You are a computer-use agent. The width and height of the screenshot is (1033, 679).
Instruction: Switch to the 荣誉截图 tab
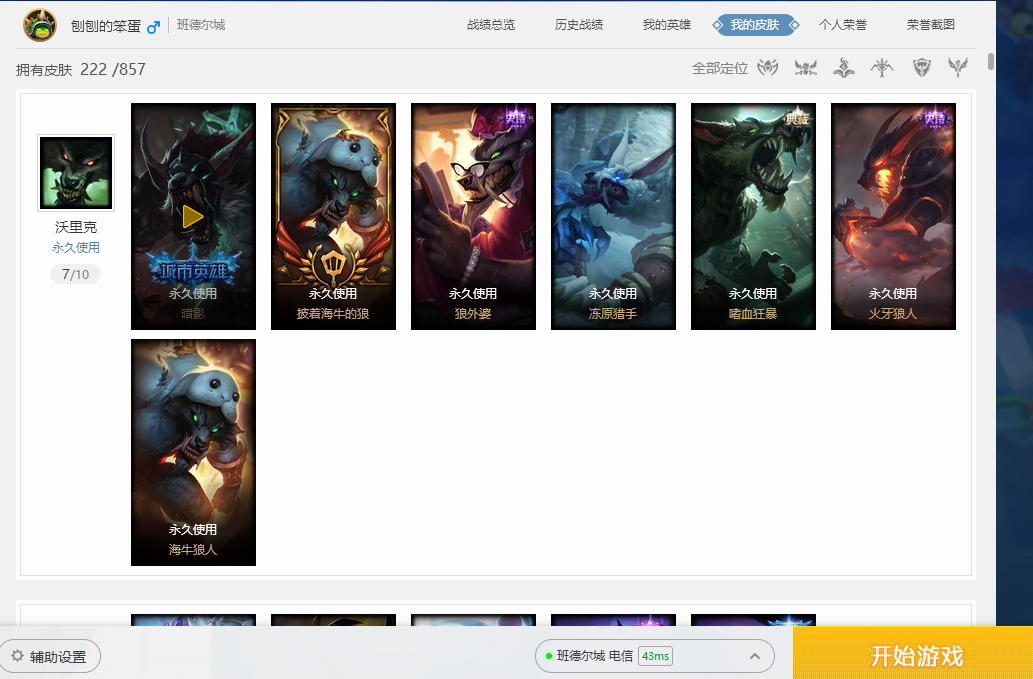pos(931,25)
